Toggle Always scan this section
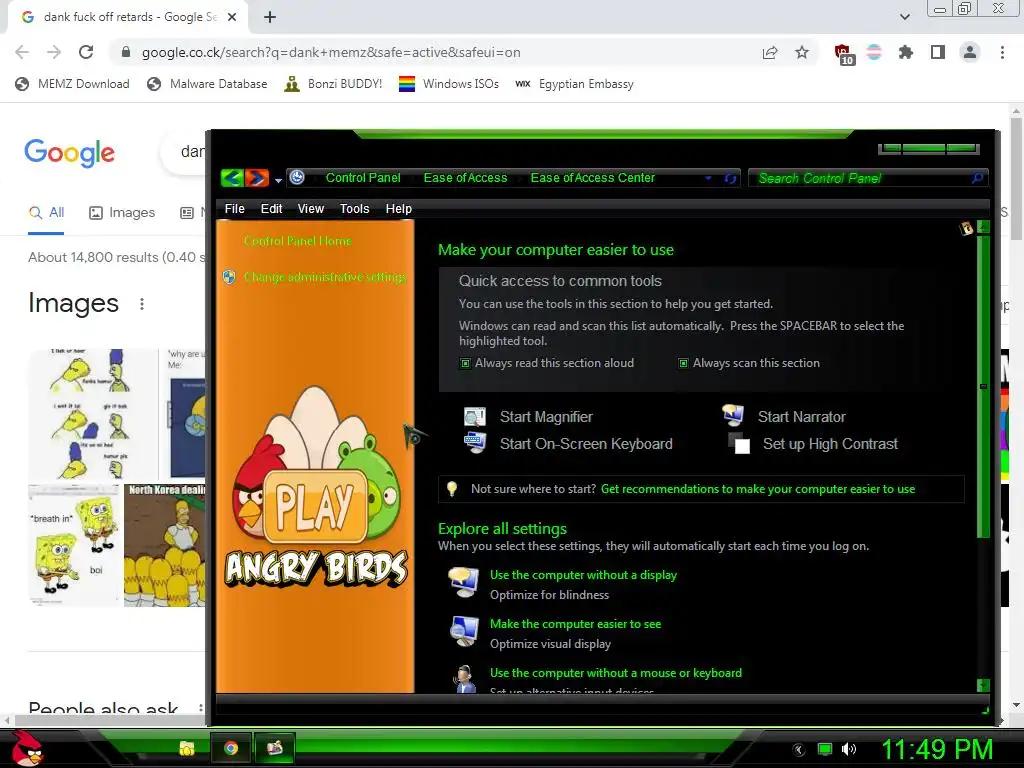This screenshot has height=768, width=1024. [x=683, y=363]
